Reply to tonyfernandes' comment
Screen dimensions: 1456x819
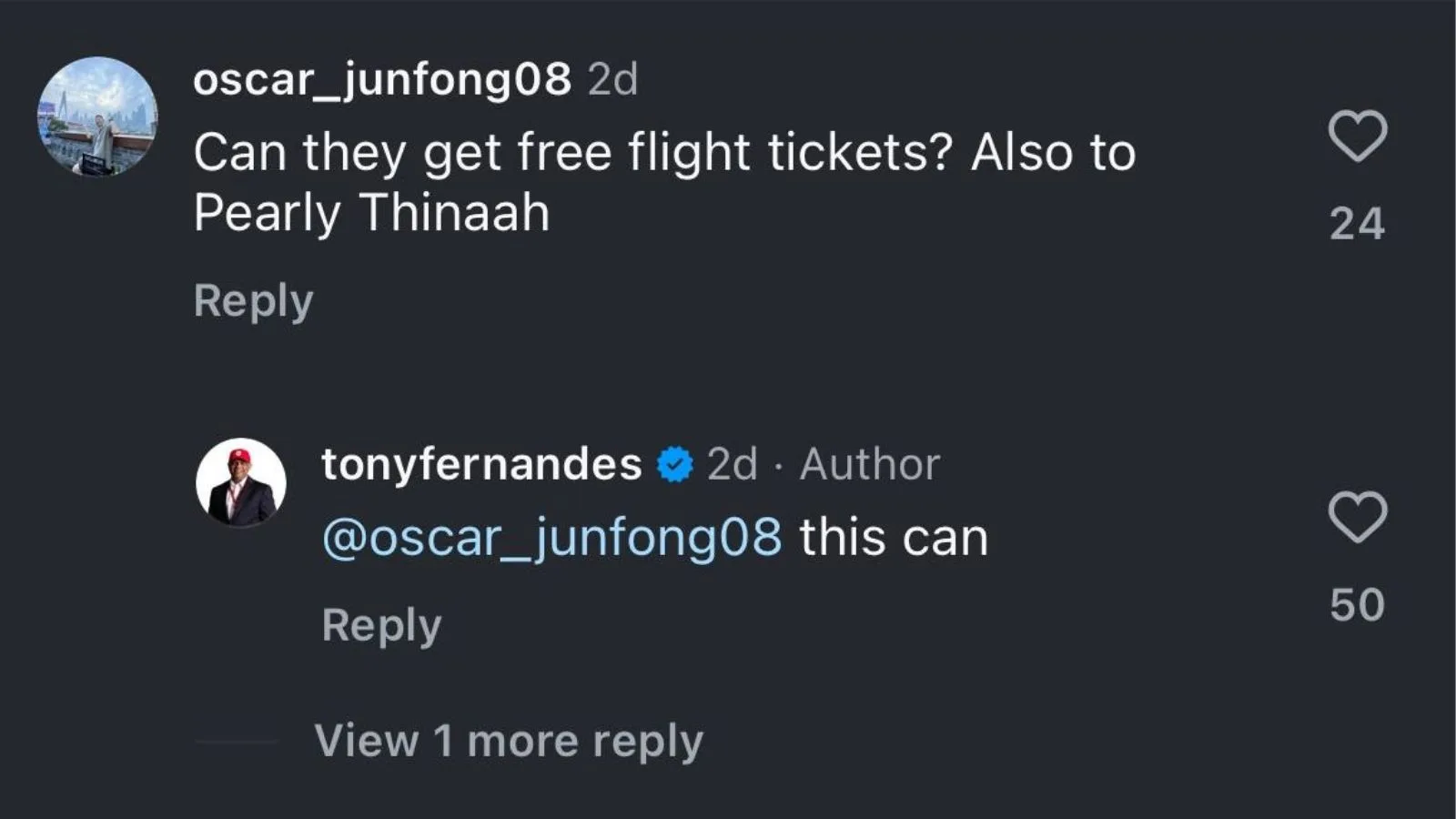click(381, 625)
